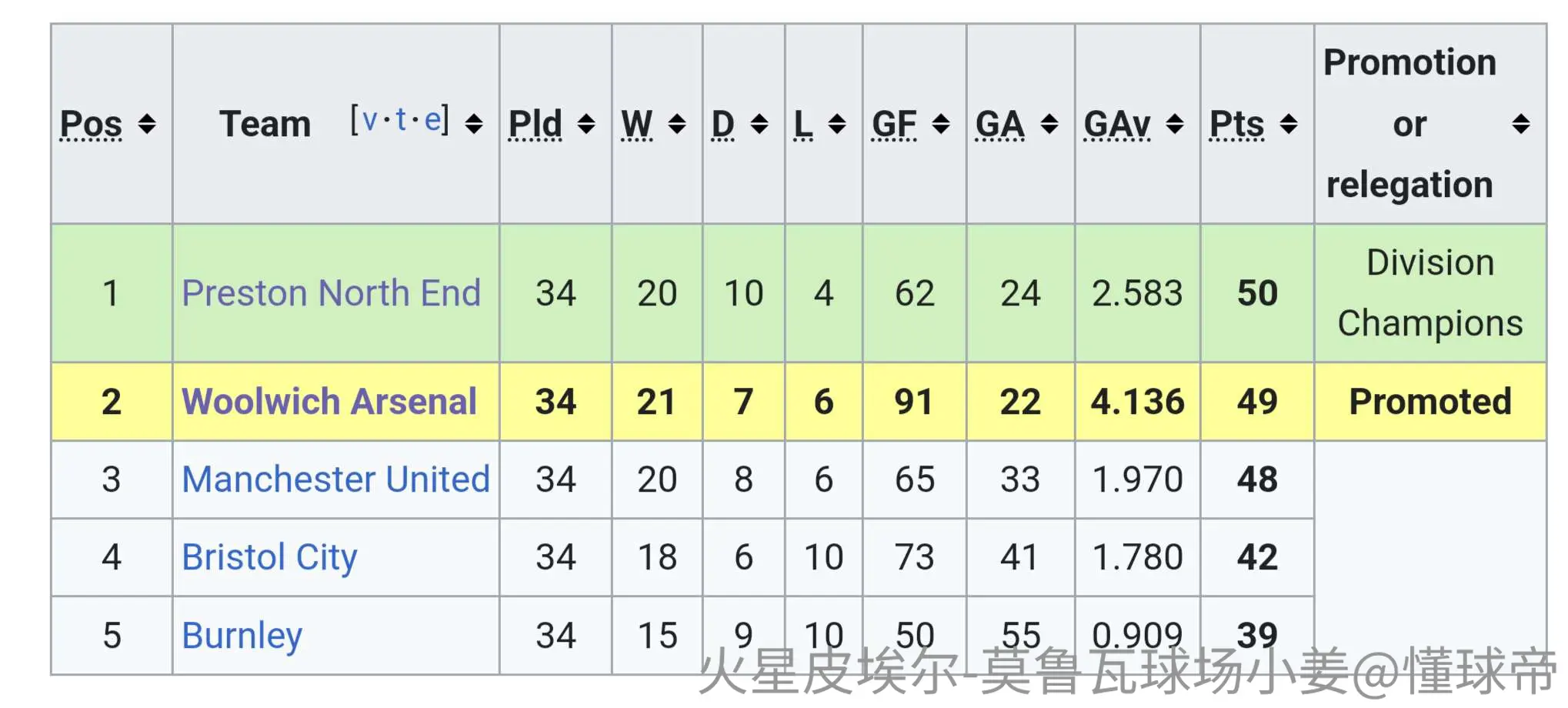Sort by W wins column arrows

point(677,123)
